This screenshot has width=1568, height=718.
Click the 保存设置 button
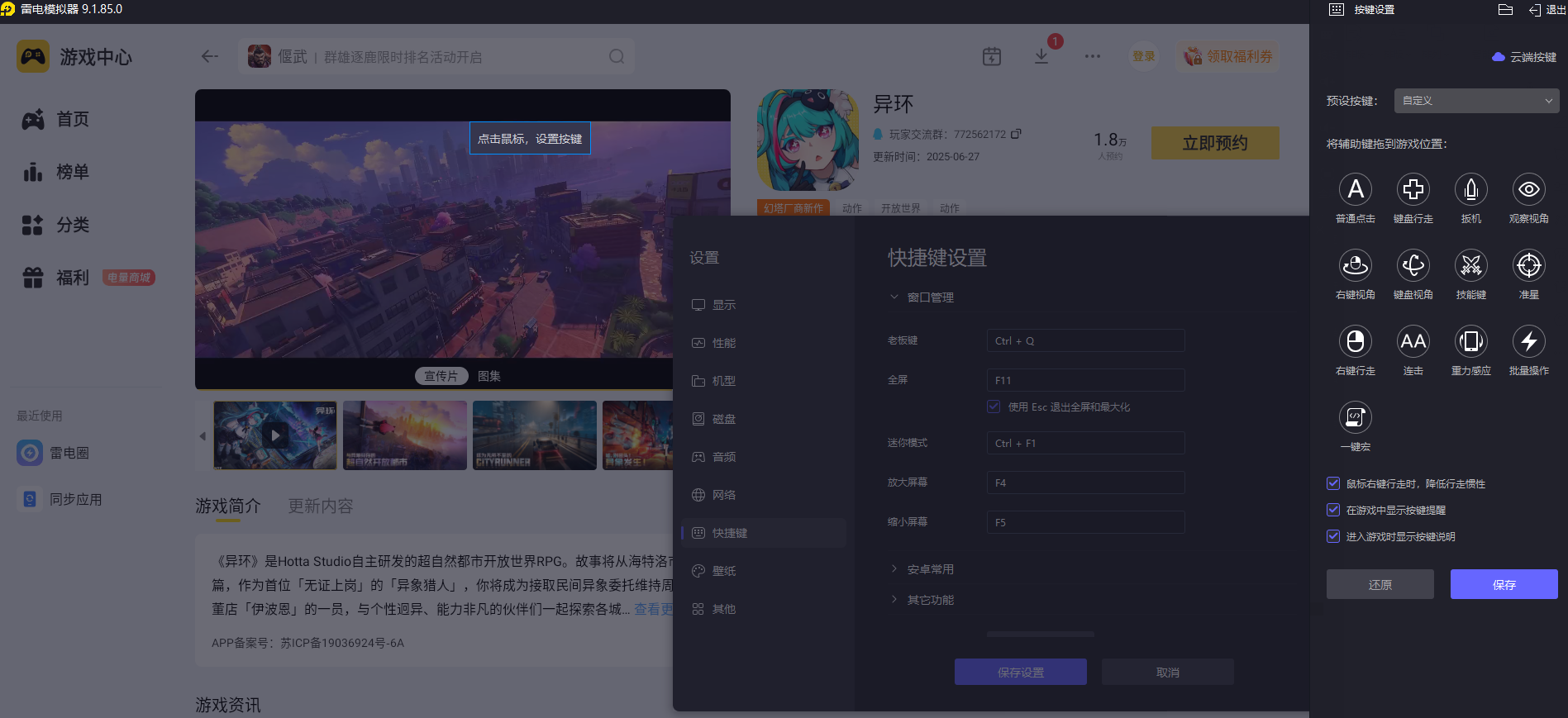tap(1021, 672)
